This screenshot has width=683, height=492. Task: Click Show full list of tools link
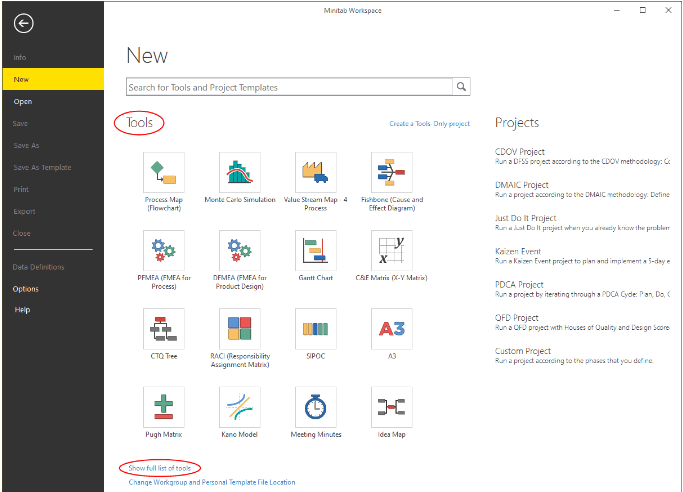pos(160,468)
